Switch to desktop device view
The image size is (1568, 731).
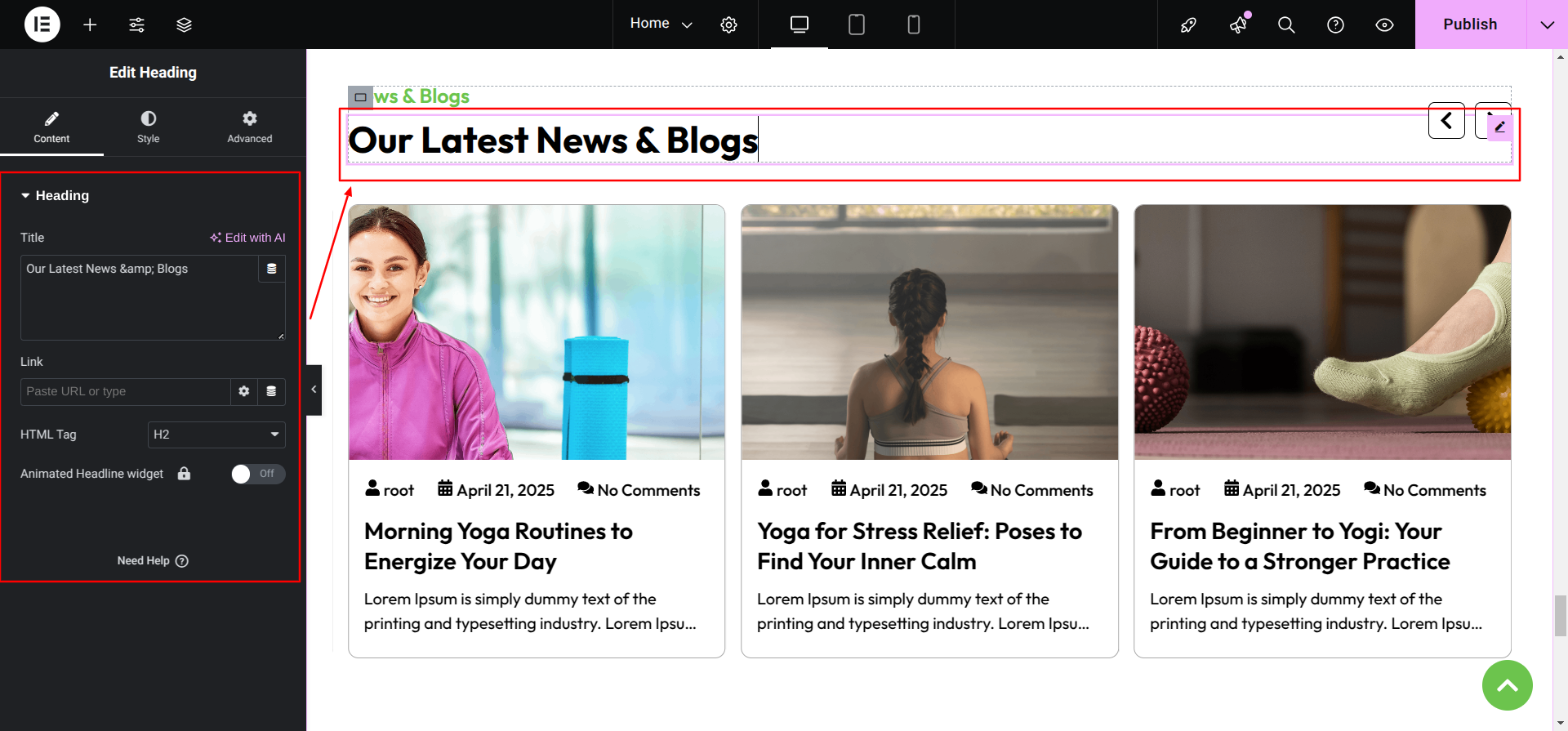coord(800,25)
